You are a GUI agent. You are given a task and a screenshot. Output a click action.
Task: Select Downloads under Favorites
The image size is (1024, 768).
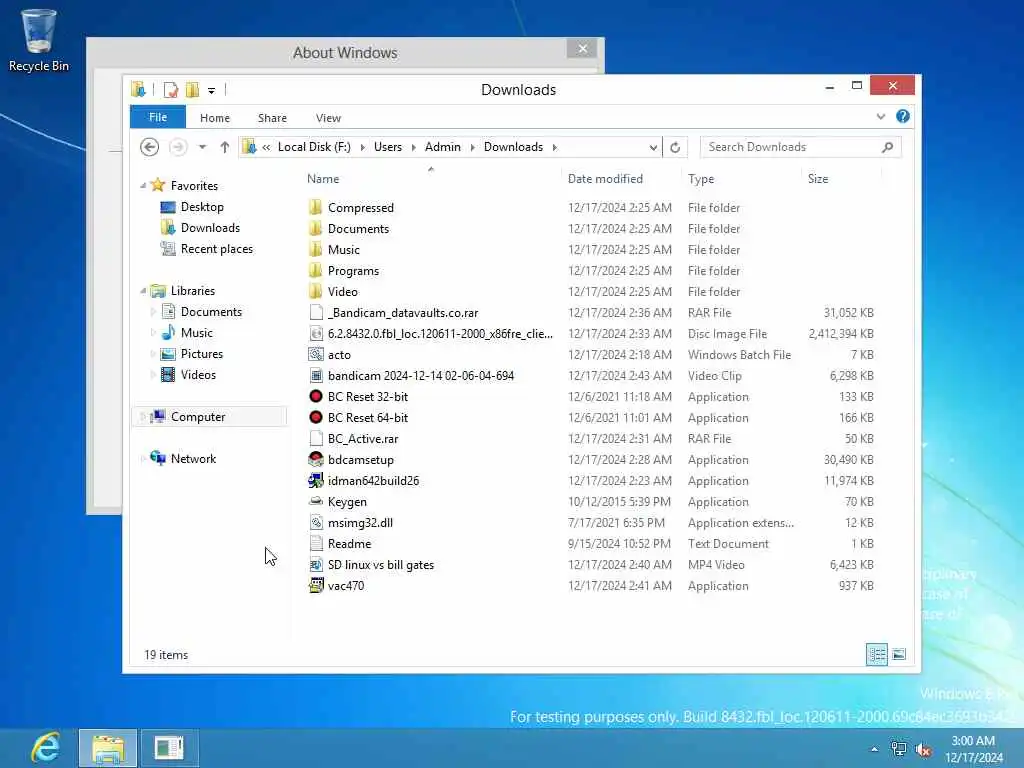[210, 228]
